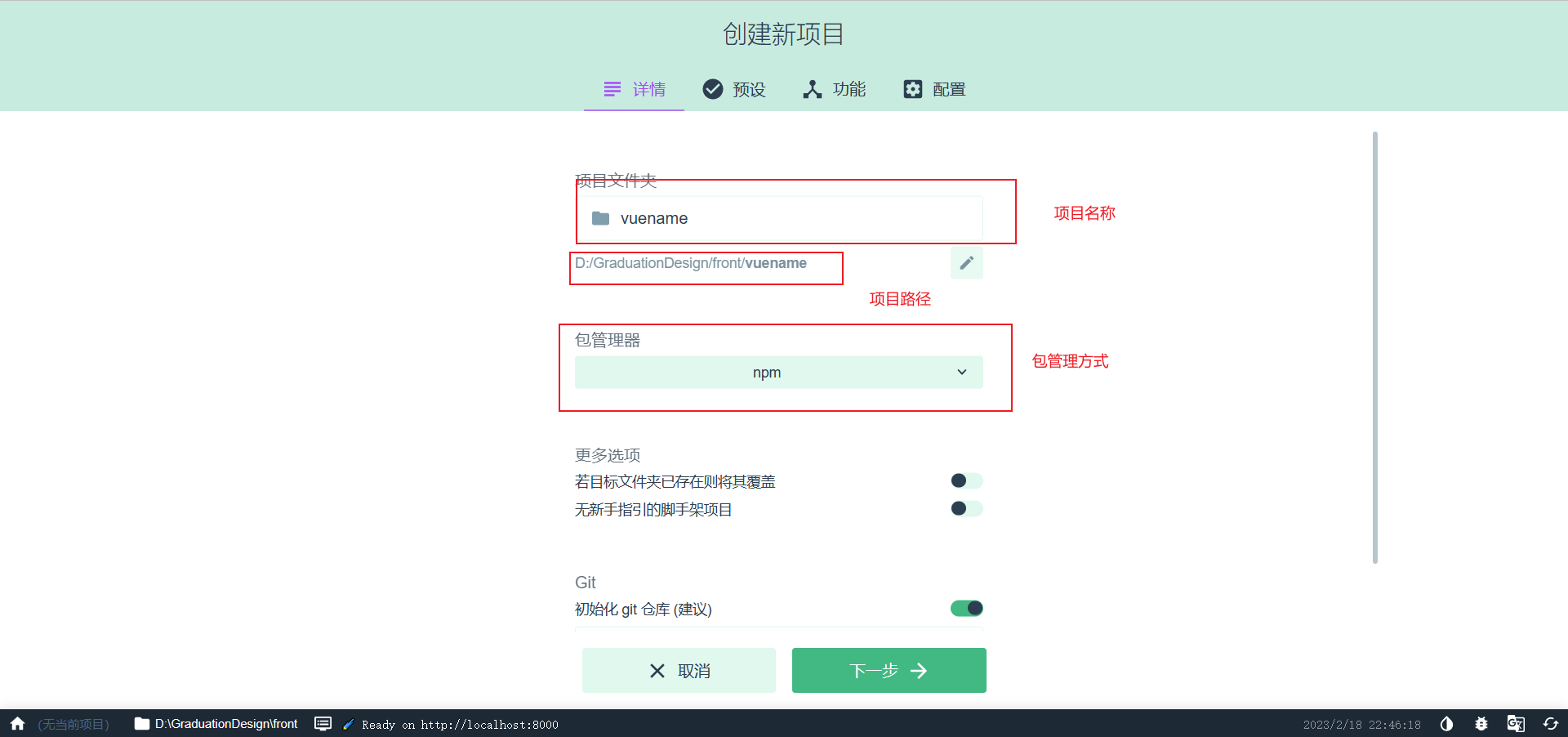Click the home icon in the status bar
1568x737 pixels.
point(16,724)
